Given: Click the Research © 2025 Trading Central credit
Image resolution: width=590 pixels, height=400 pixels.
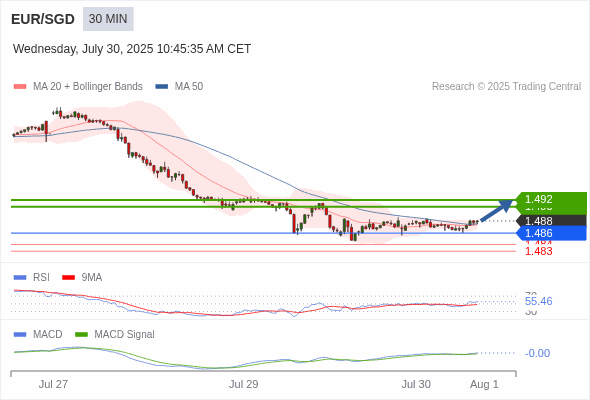Looking at the screenshot, I should pyautogui.click(x=506, y=87).
